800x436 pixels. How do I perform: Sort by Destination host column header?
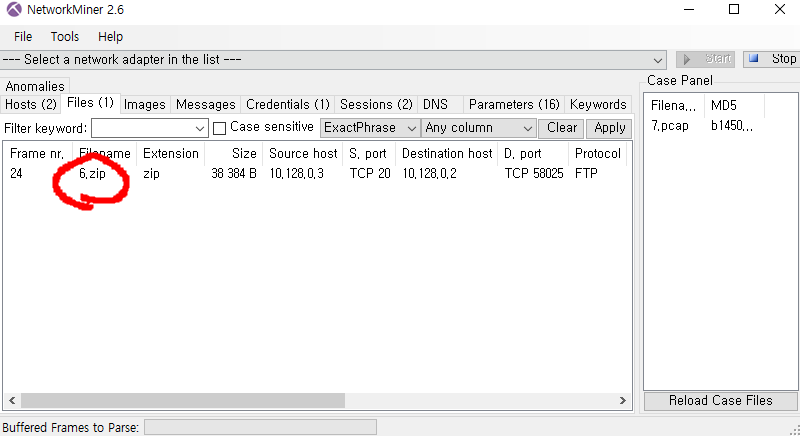[447, 153]
